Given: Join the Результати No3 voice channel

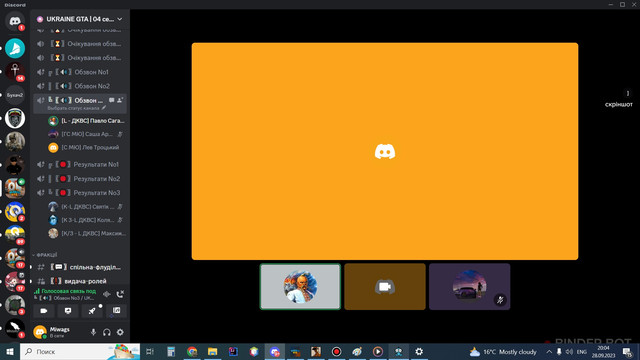Looking at the screenshot, I should [80, 193].
